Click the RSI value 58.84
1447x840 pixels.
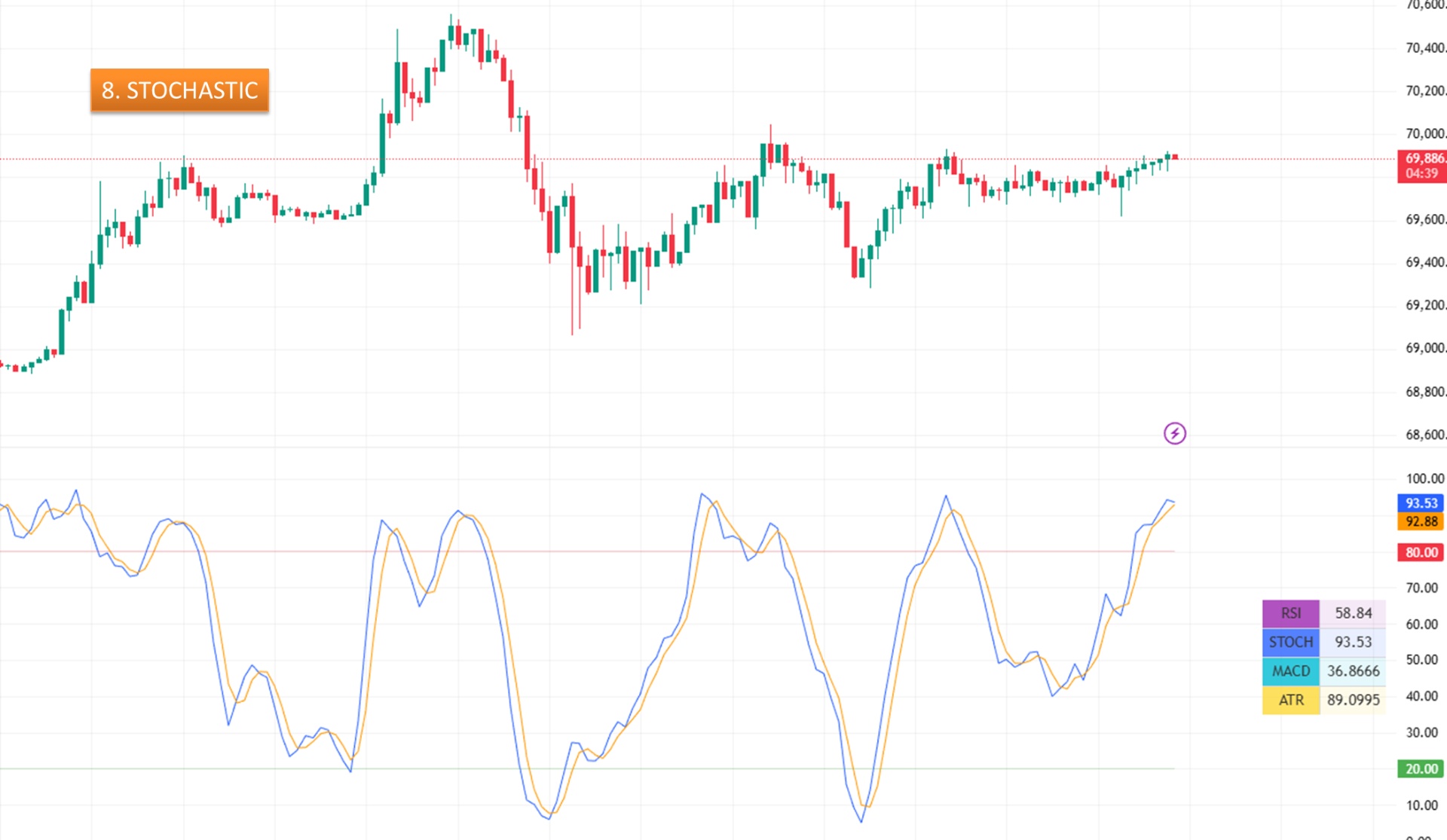pos(1353,613)
